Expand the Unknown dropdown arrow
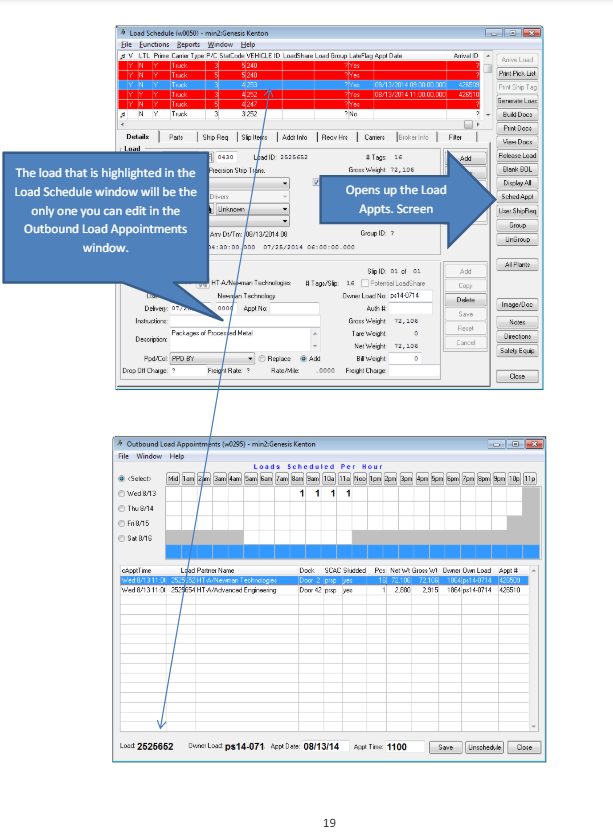This screenshot has height=833, width=613. pyautogui.click(x=285, y=209)
